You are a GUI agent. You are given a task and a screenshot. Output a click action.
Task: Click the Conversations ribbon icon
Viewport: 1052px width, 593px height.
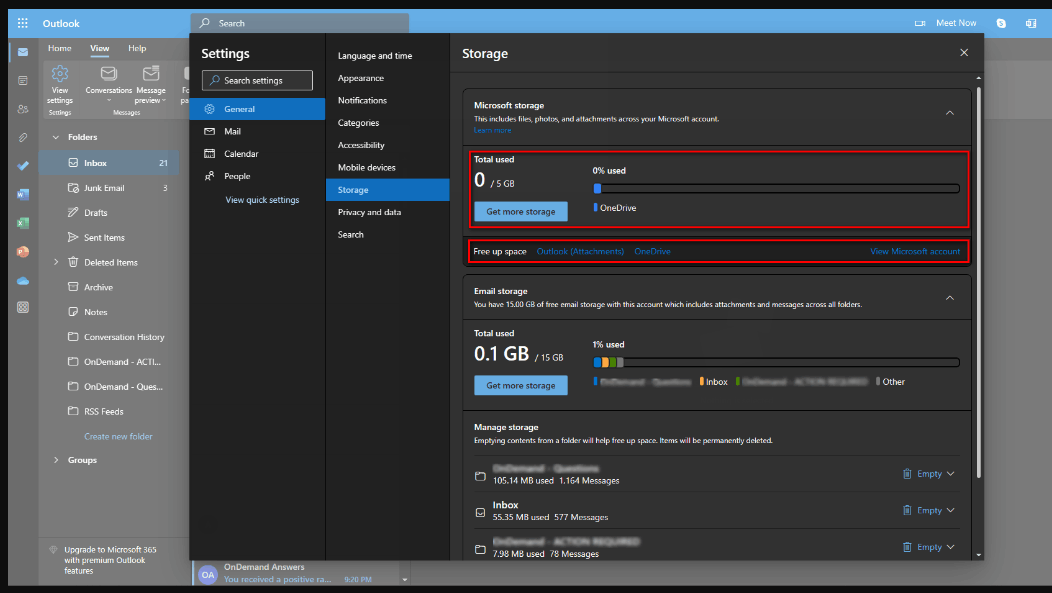(x=109, y=73)
